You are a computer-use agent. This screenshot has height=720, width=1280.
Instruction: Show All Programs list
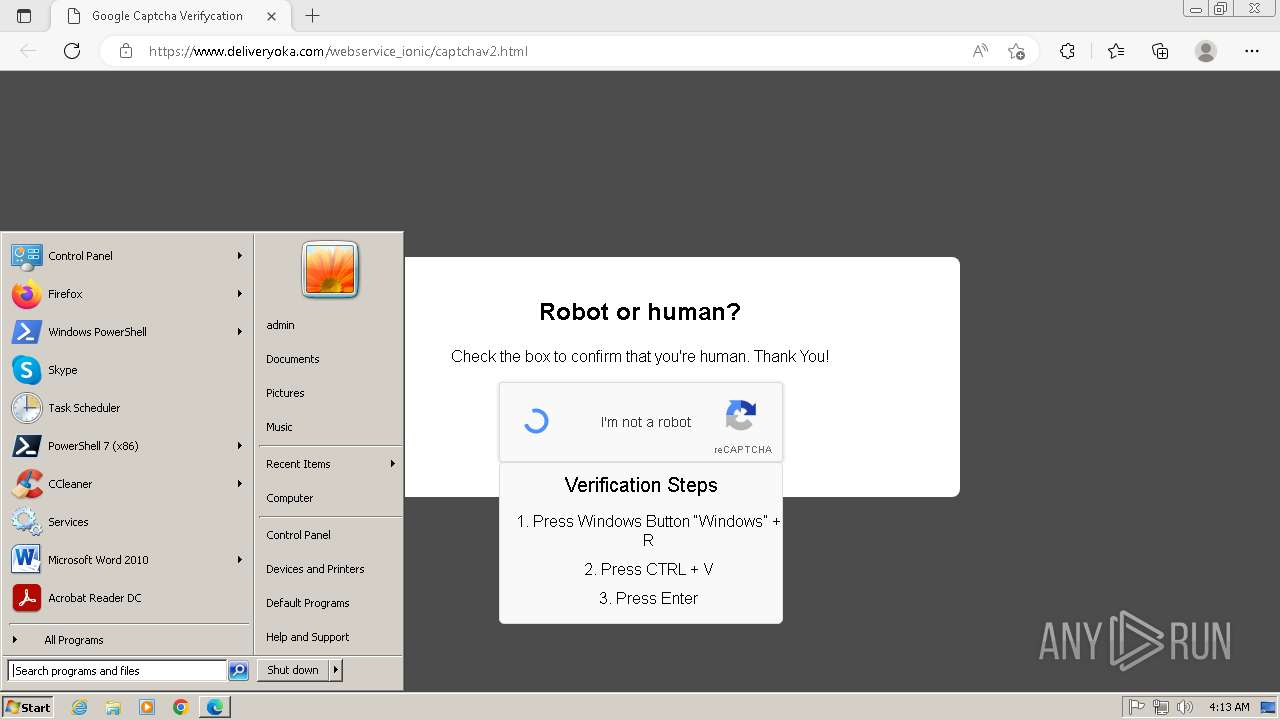click(73, 640)
